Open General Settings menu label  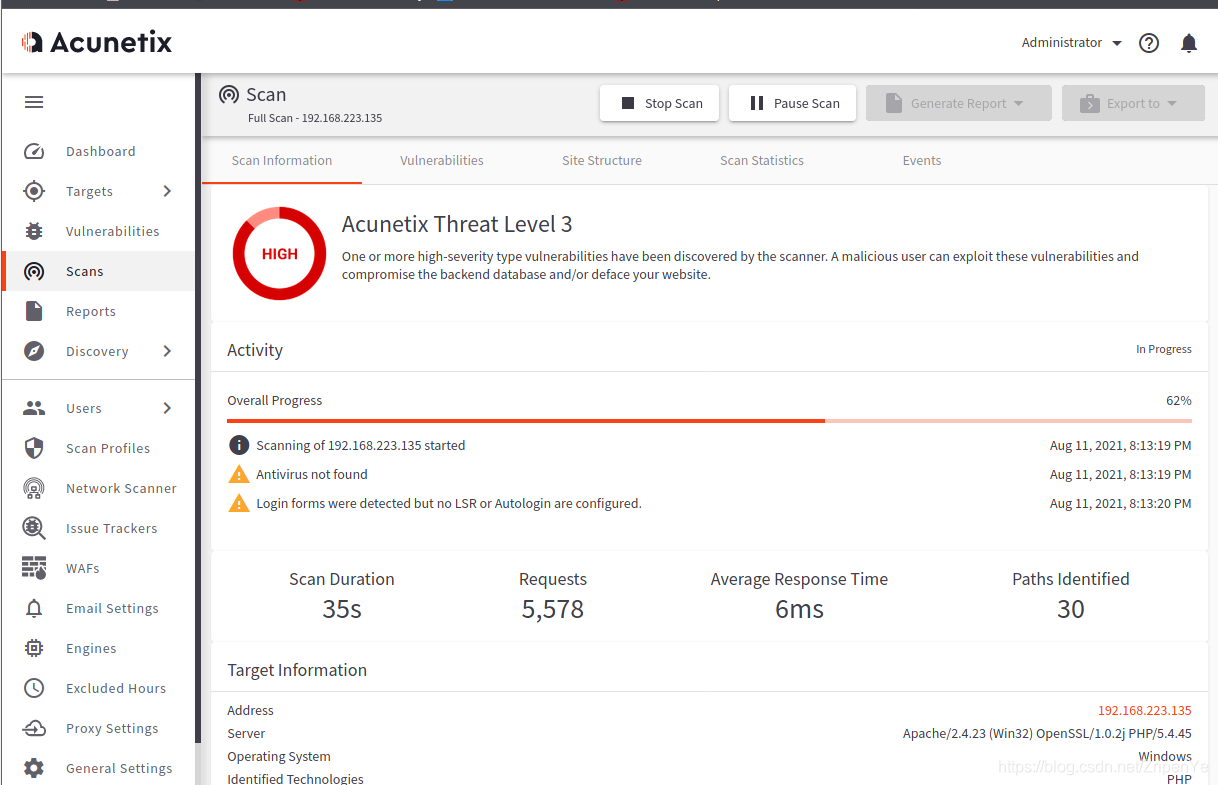(119, 768)
